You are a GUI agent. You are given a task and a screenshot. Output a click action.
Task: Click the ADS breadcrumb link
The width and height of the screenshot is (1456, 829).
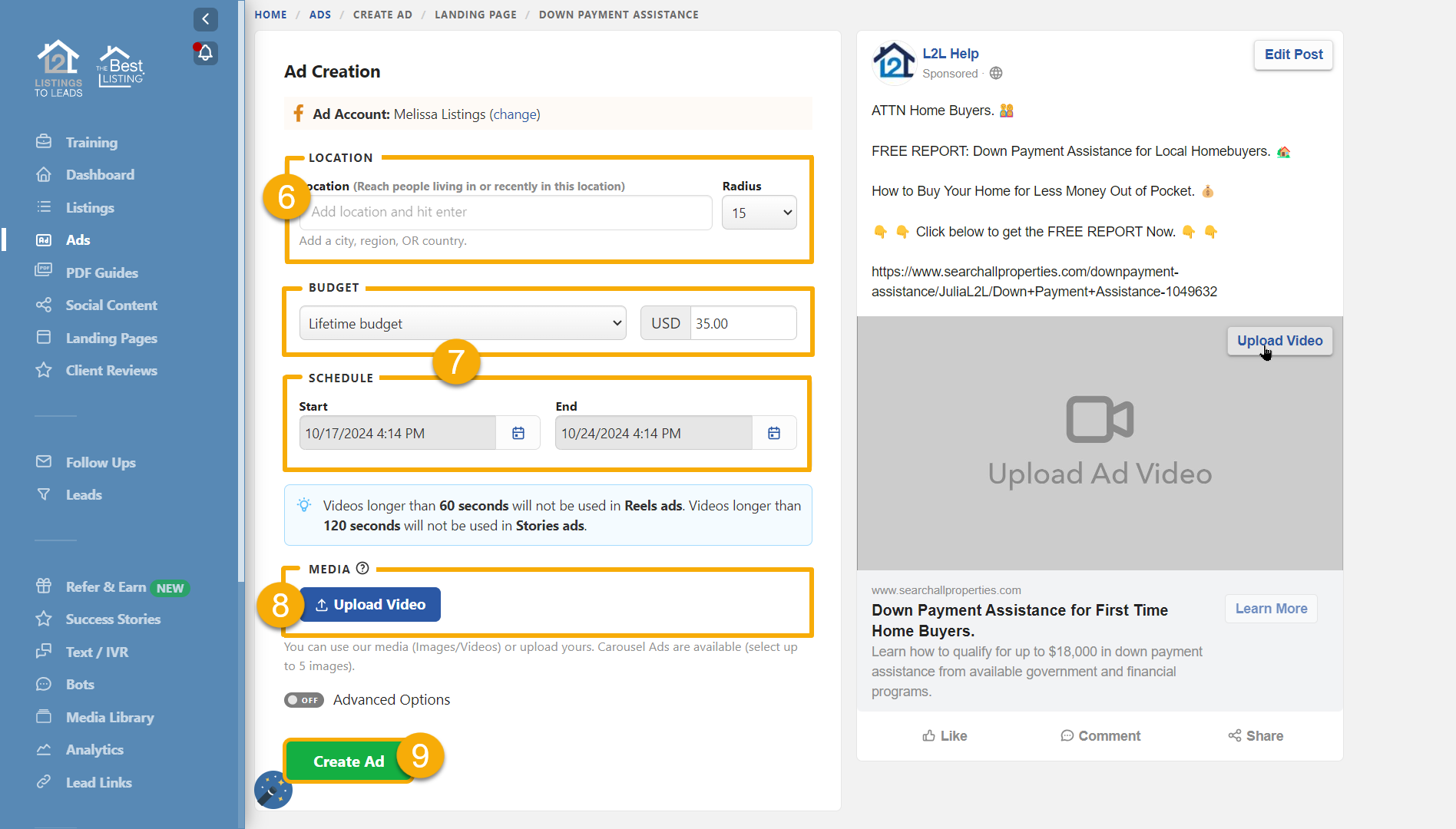pyautogui.click(x=320, y=15)
